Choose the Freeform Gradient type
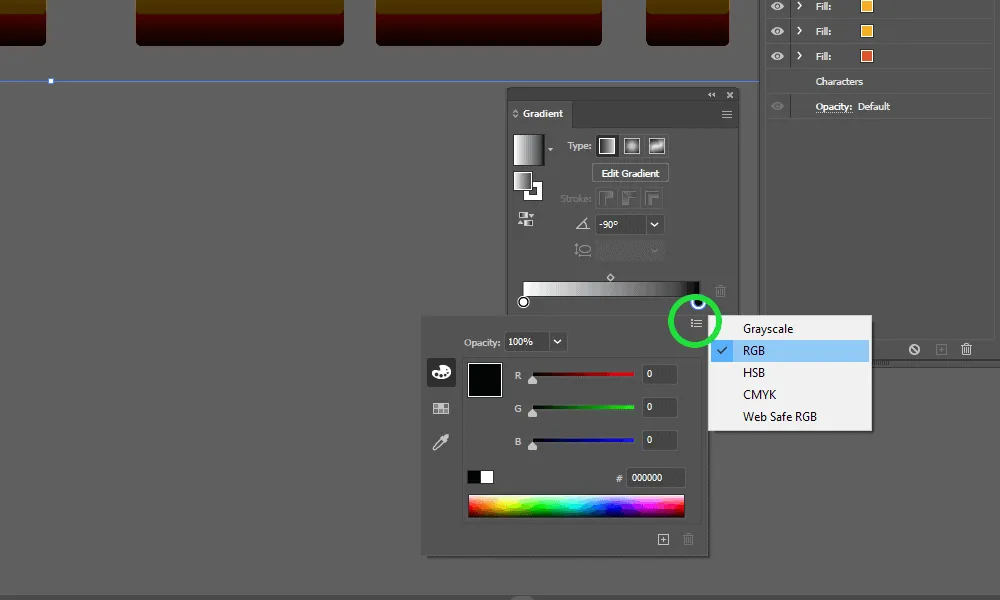The width and height of the screenshot is (1000, 600). point(656,146)
